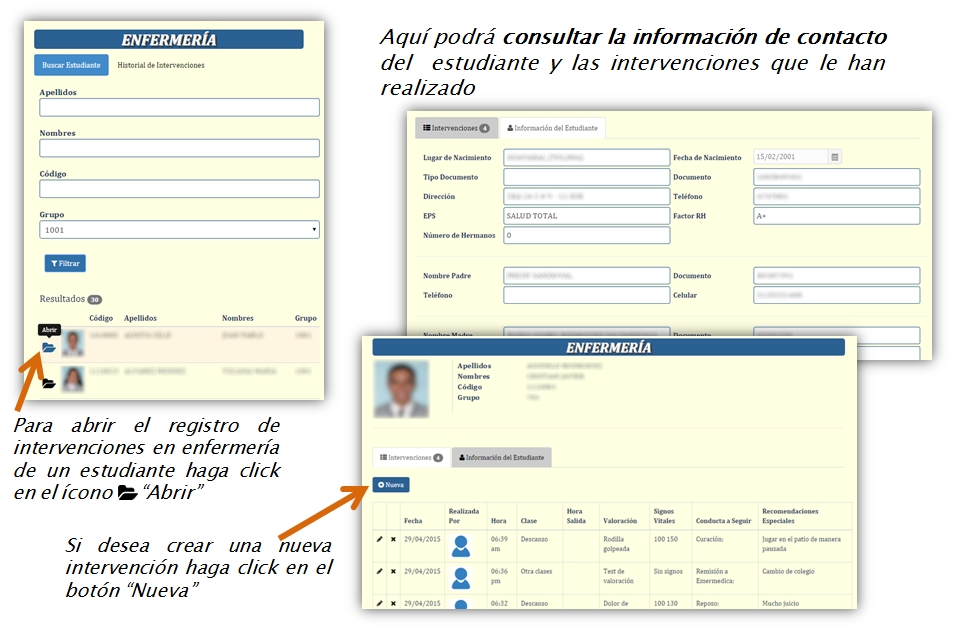Click the Teléfono field below Nombre Padre
The width and height of the screenshot is (953, 630).
coord(587,295)
